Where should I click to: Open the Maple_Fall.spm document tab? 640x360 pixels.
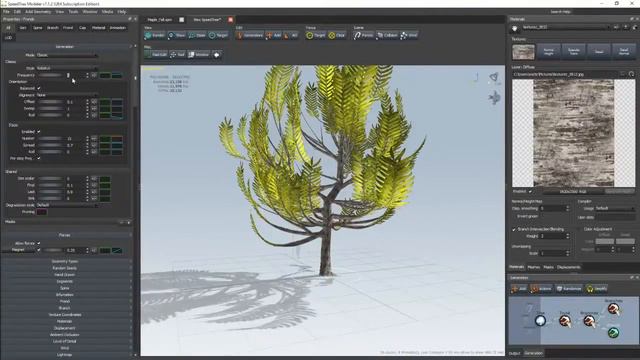[x=160, y=20]
